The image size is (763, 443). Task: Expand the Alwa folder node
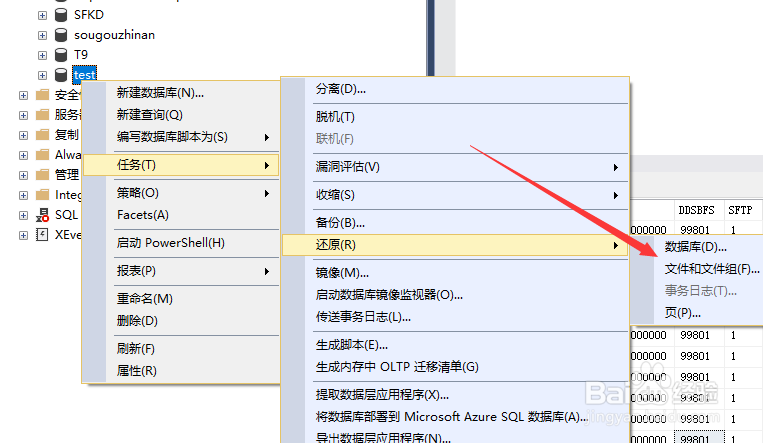point(23,155)
